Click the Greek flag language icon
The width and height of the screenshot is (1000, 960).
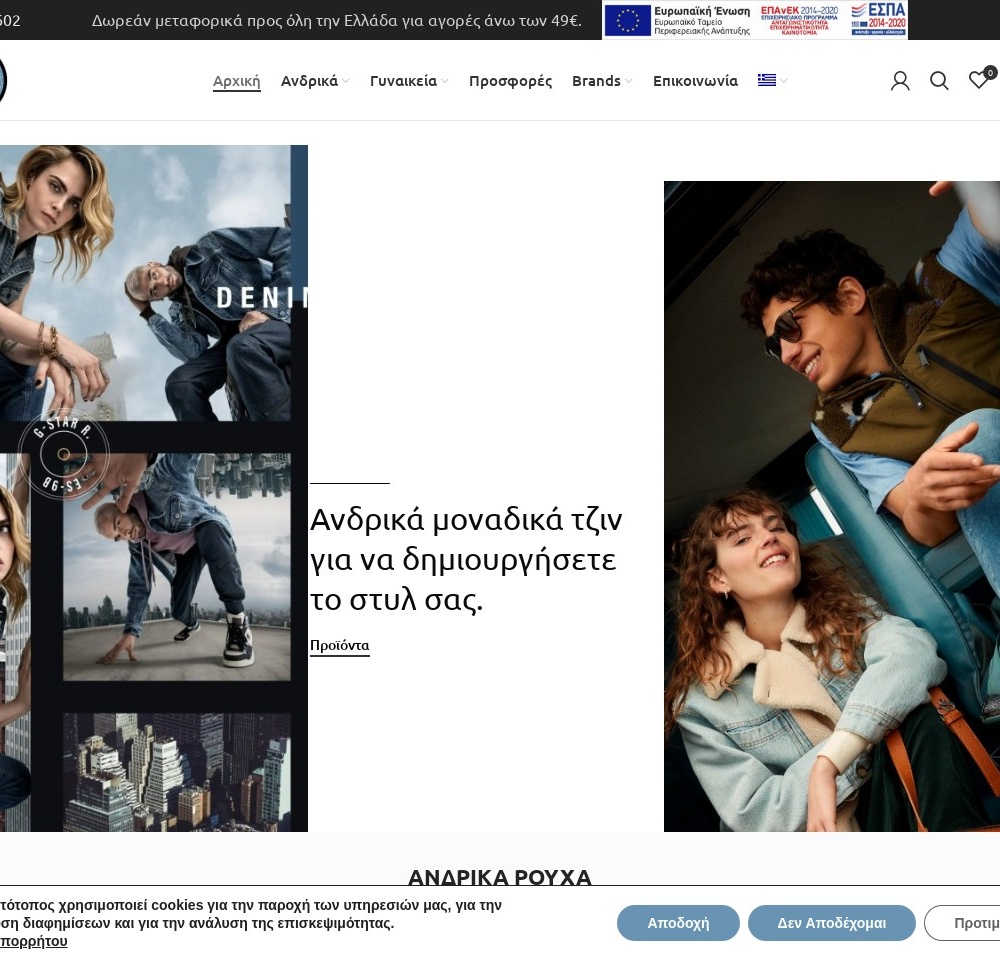click(767, 81)
